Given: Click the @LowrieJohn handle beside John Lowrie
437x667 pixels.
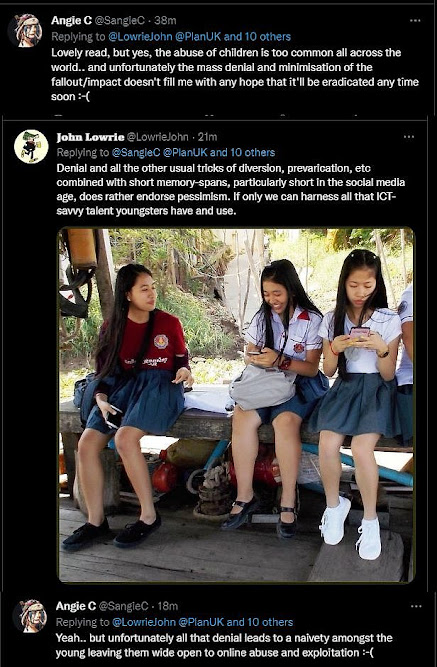Looking at the screenshot, I should (157, 137).
